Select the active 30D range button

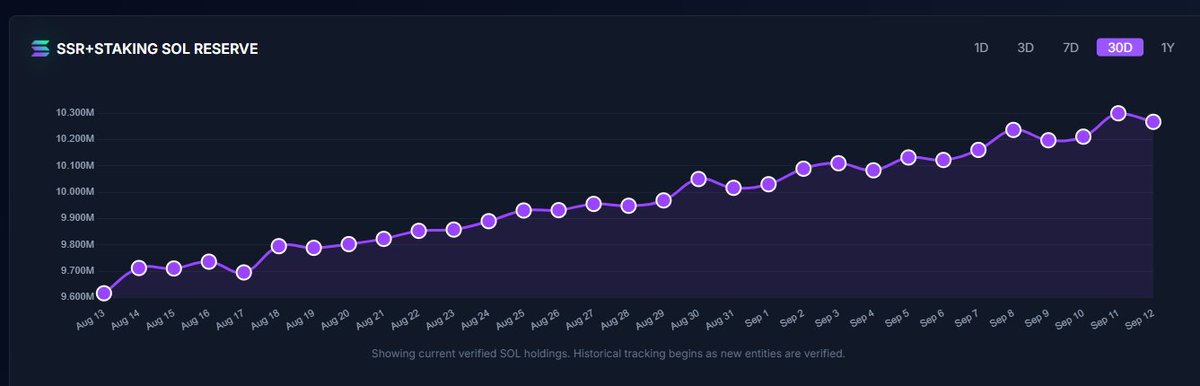click(1120, 48)
